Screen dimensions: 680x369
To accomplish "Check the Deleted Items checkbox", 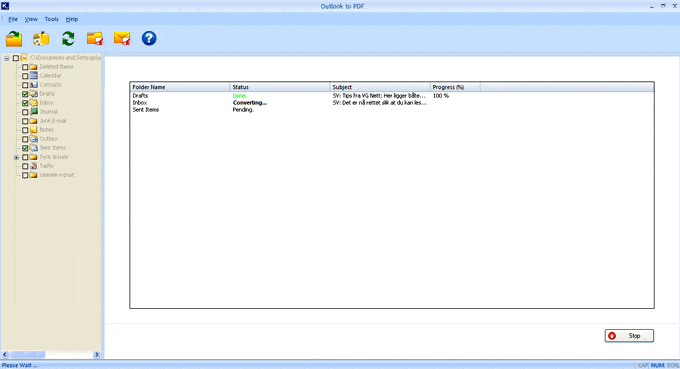I will pyautogui.click(x=25, y=67).
